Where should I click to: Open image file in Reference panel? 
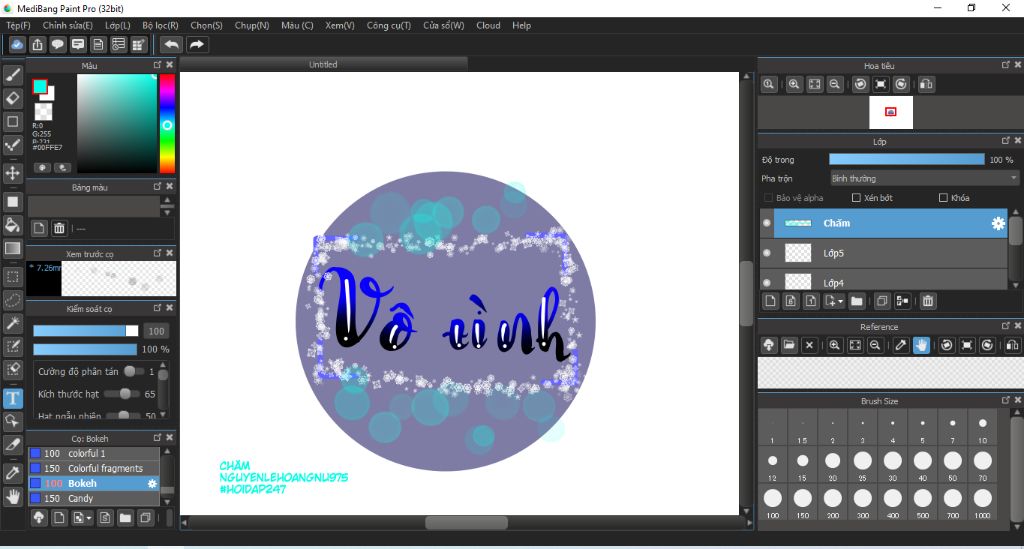pyautogui.click(x=789, y=345)
